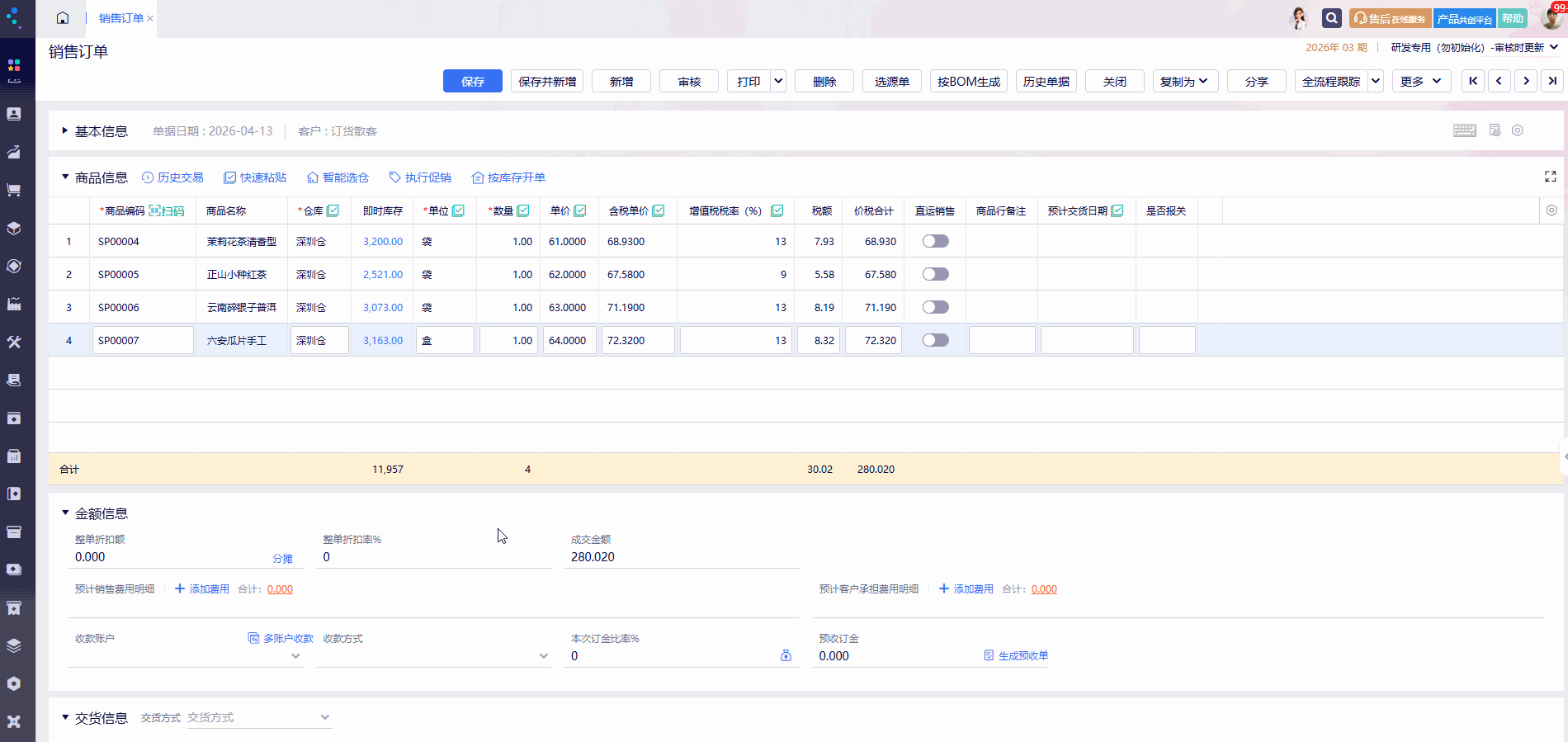Click the 数量 field in row 4
Viewport: 1568px width, 742px height.
pyautogui.click(x=509, y=340)
